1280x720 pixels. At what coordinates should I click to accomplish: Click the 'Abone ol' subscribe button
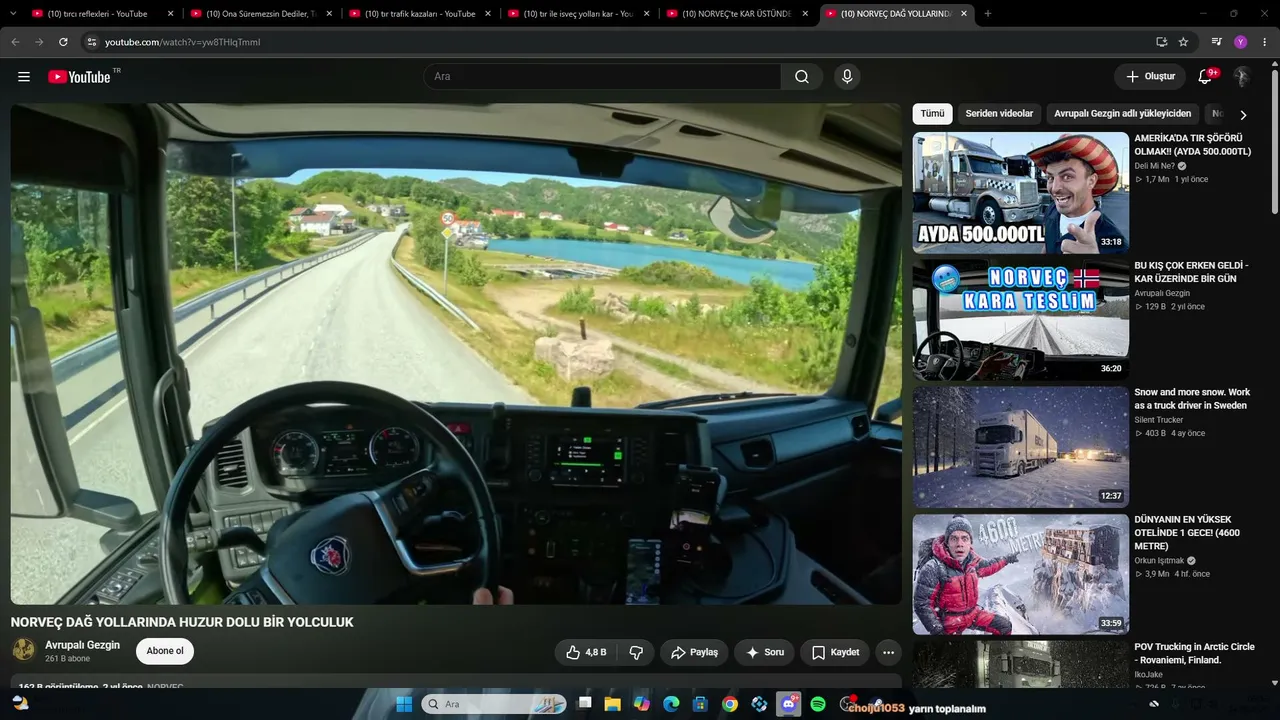pos(165,651)
